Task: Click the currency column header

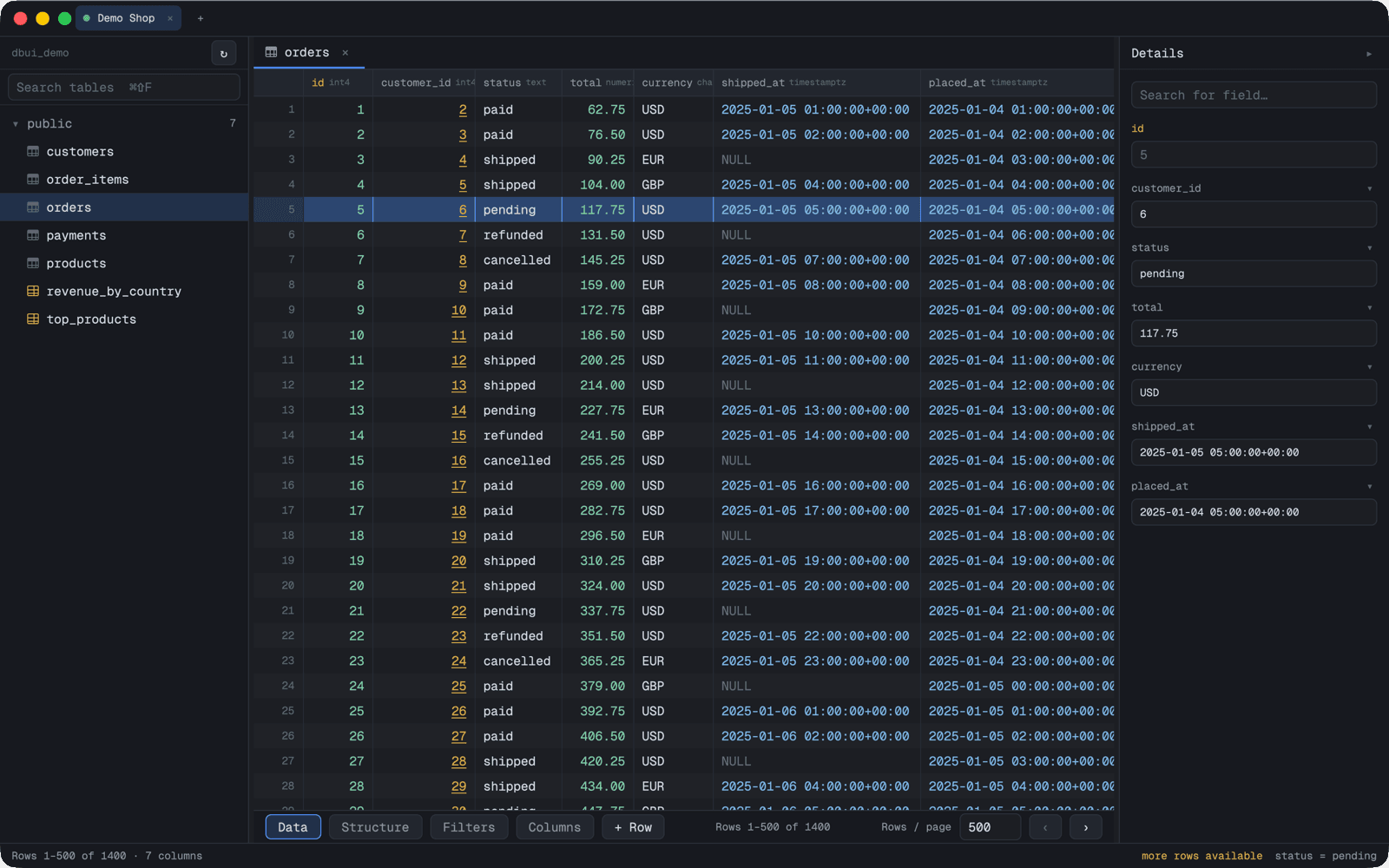Action: 674,82
